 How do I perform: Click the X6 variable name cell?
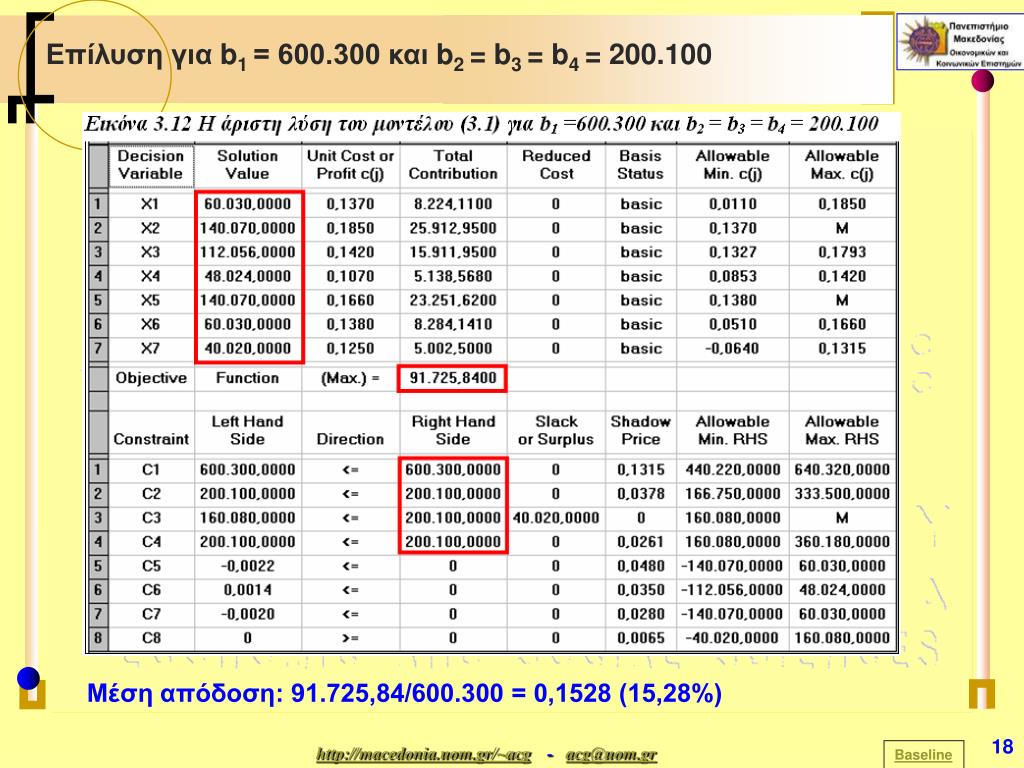click(x=150, y=325)
